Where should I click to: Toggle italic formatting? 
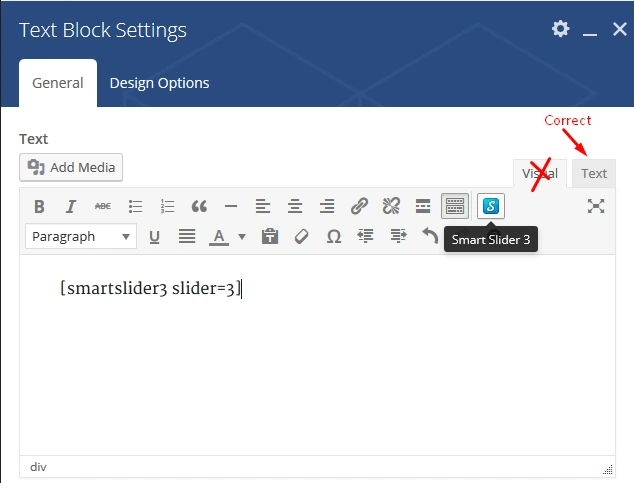[x=71, y=207]
